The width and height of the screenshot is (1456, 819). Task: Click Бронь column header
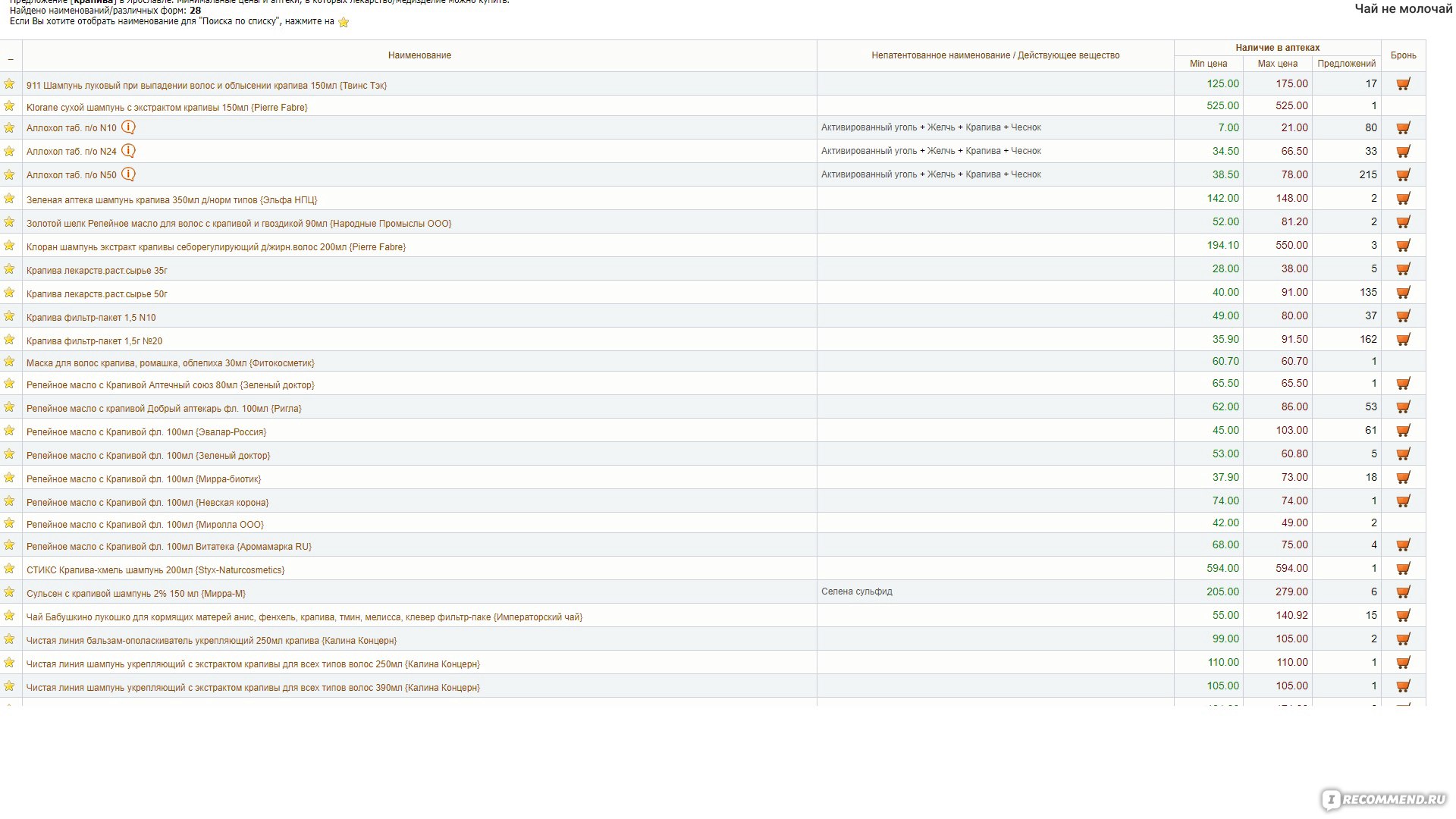pos(1403,55)
